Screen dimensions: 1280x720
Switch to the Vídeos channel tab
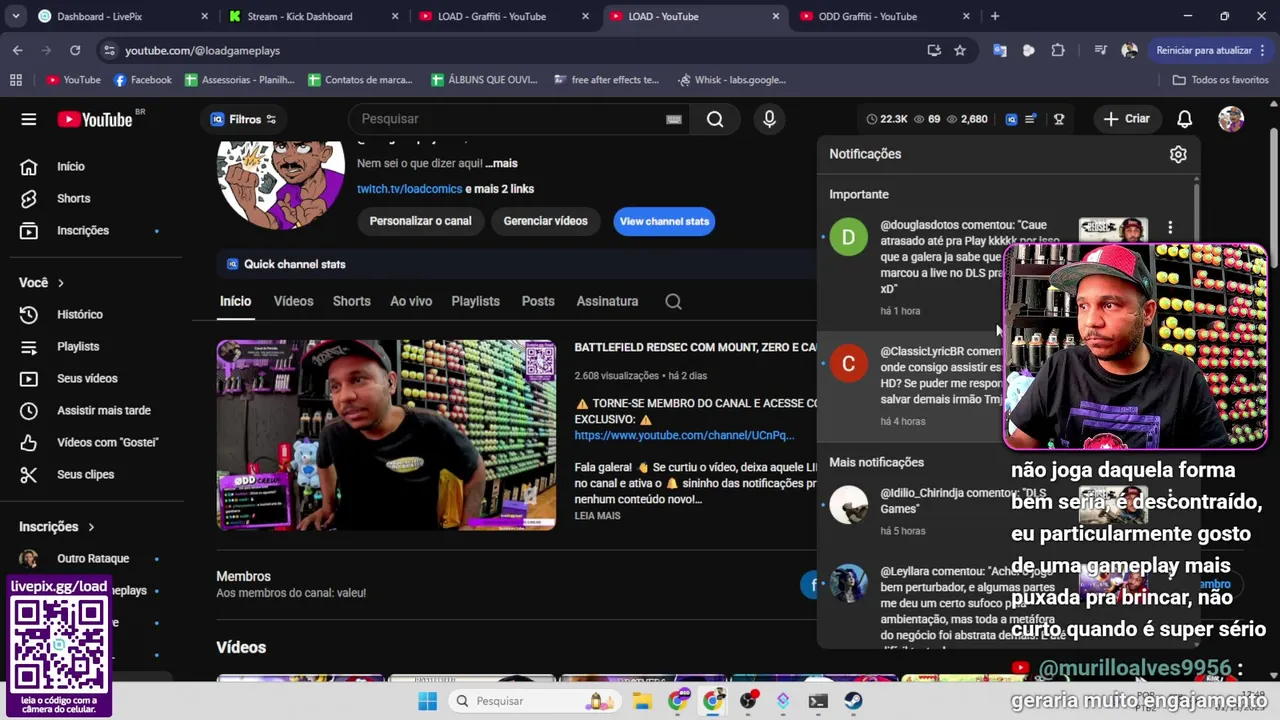click(x=293, y=301)
